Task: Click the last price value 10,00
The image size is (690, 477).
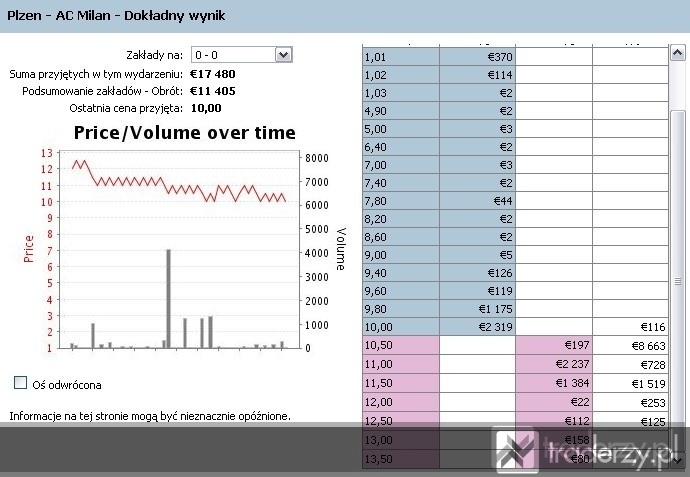Action: click(x=206, y=108)
